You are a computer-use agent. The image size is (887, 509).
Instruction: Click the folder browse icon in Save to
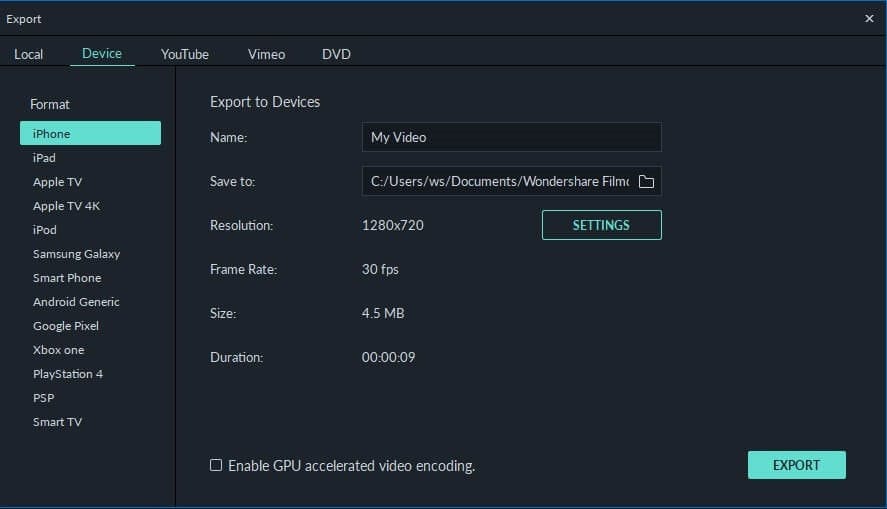click(x=646, y=182)
